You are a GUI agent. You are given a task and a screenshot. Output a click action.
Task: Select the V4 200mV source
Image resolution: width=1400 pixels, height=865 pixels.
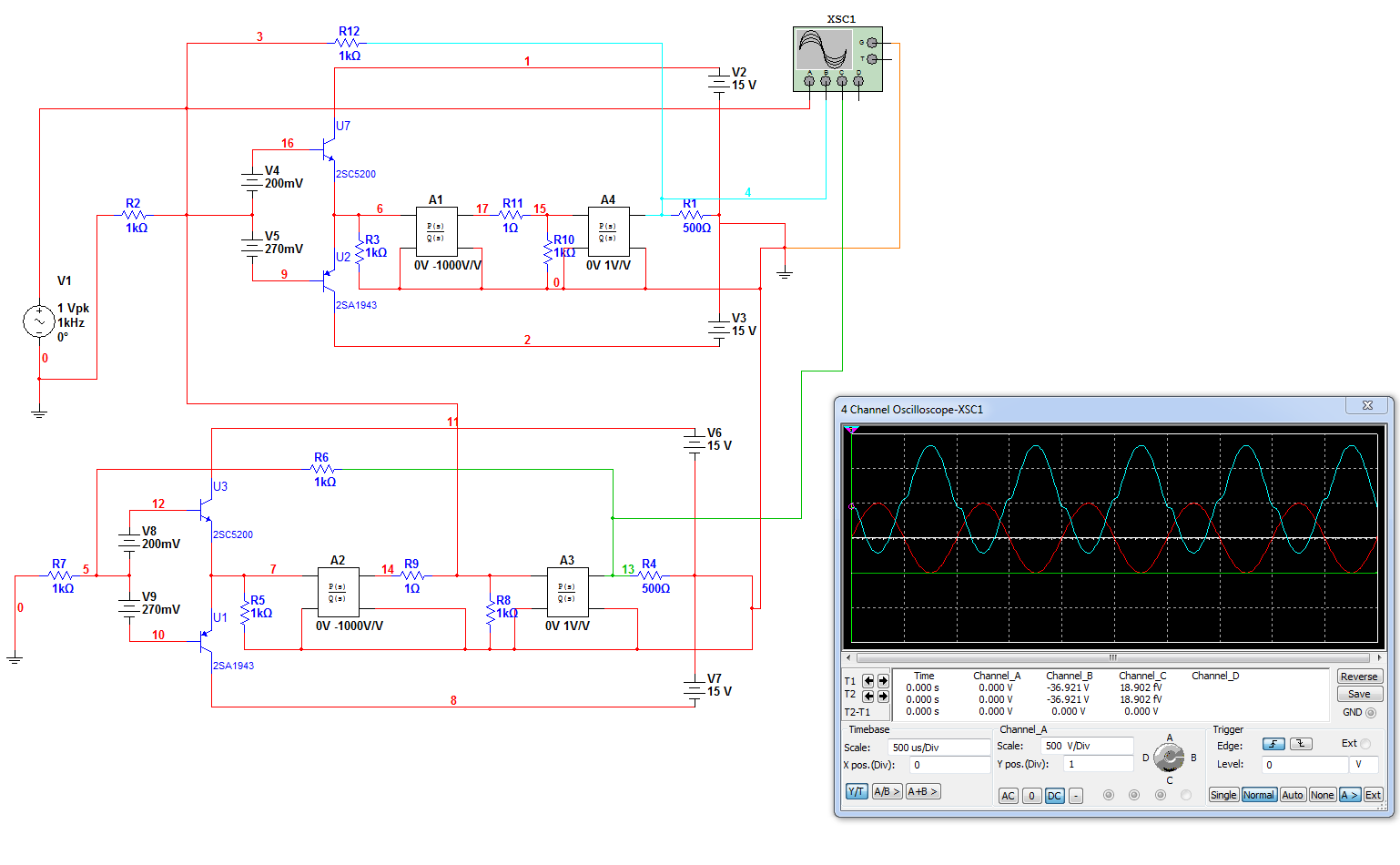click(252, 182)
